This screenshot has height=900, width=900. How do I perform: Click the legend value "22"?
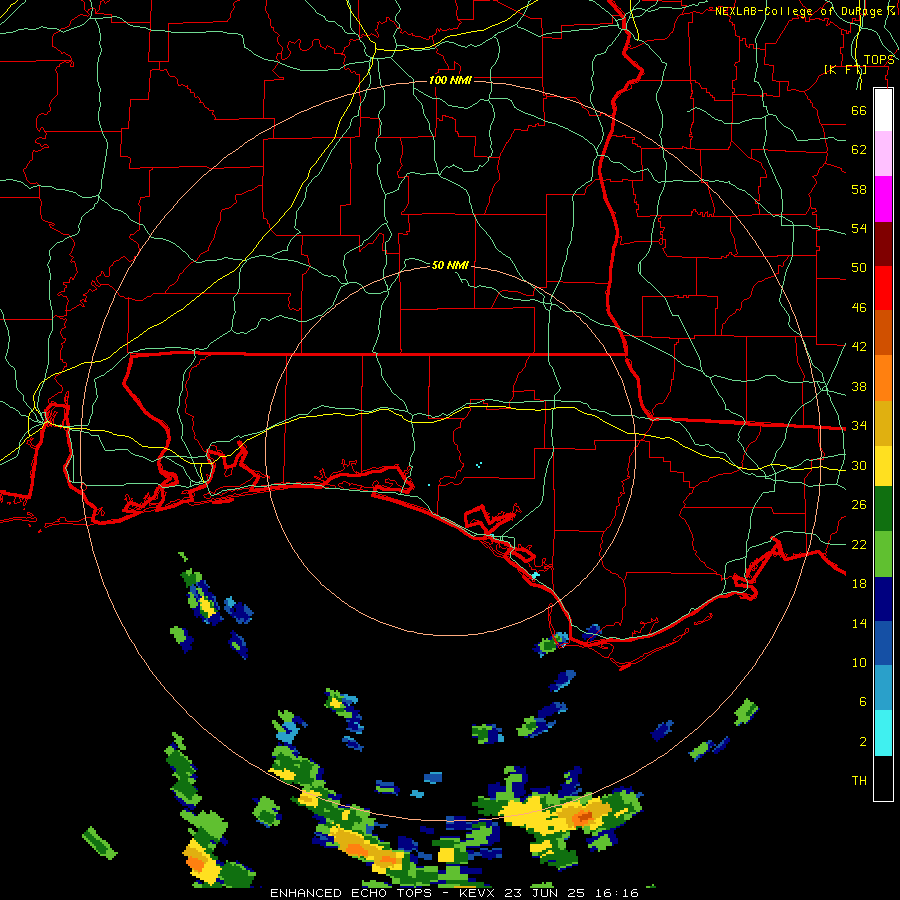[859, 544]
